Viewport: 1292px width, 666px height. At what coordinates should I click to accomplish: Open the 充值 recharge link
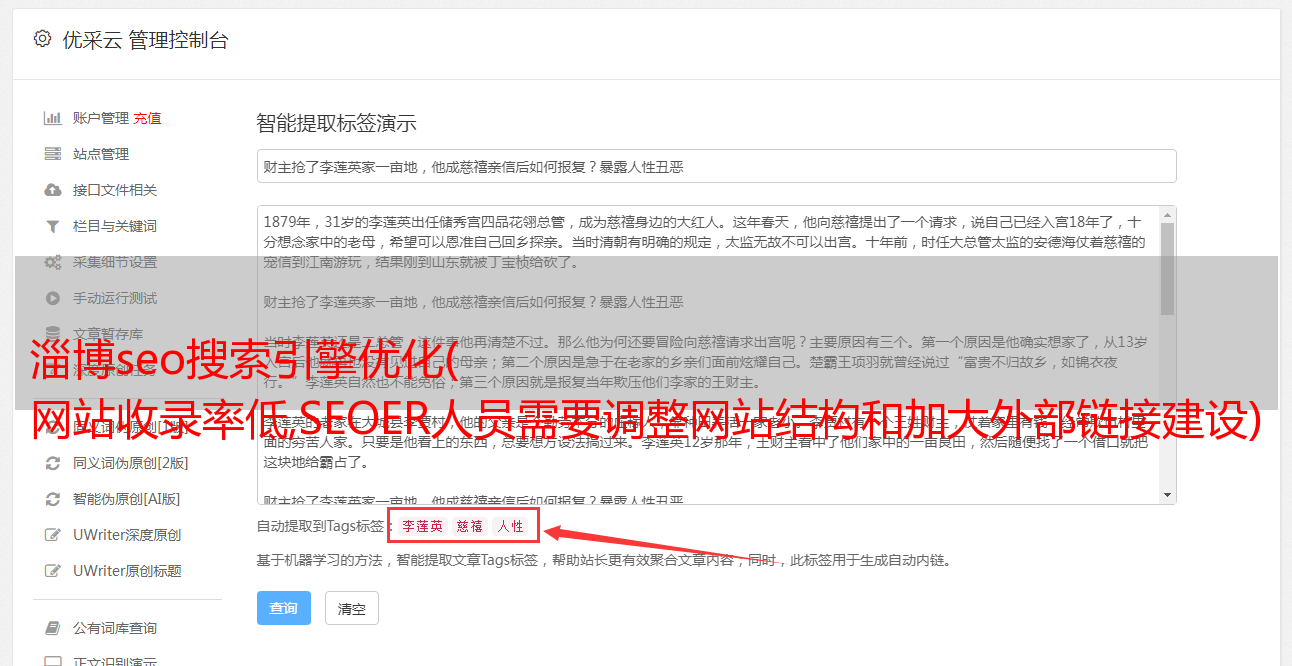[147, 118]
